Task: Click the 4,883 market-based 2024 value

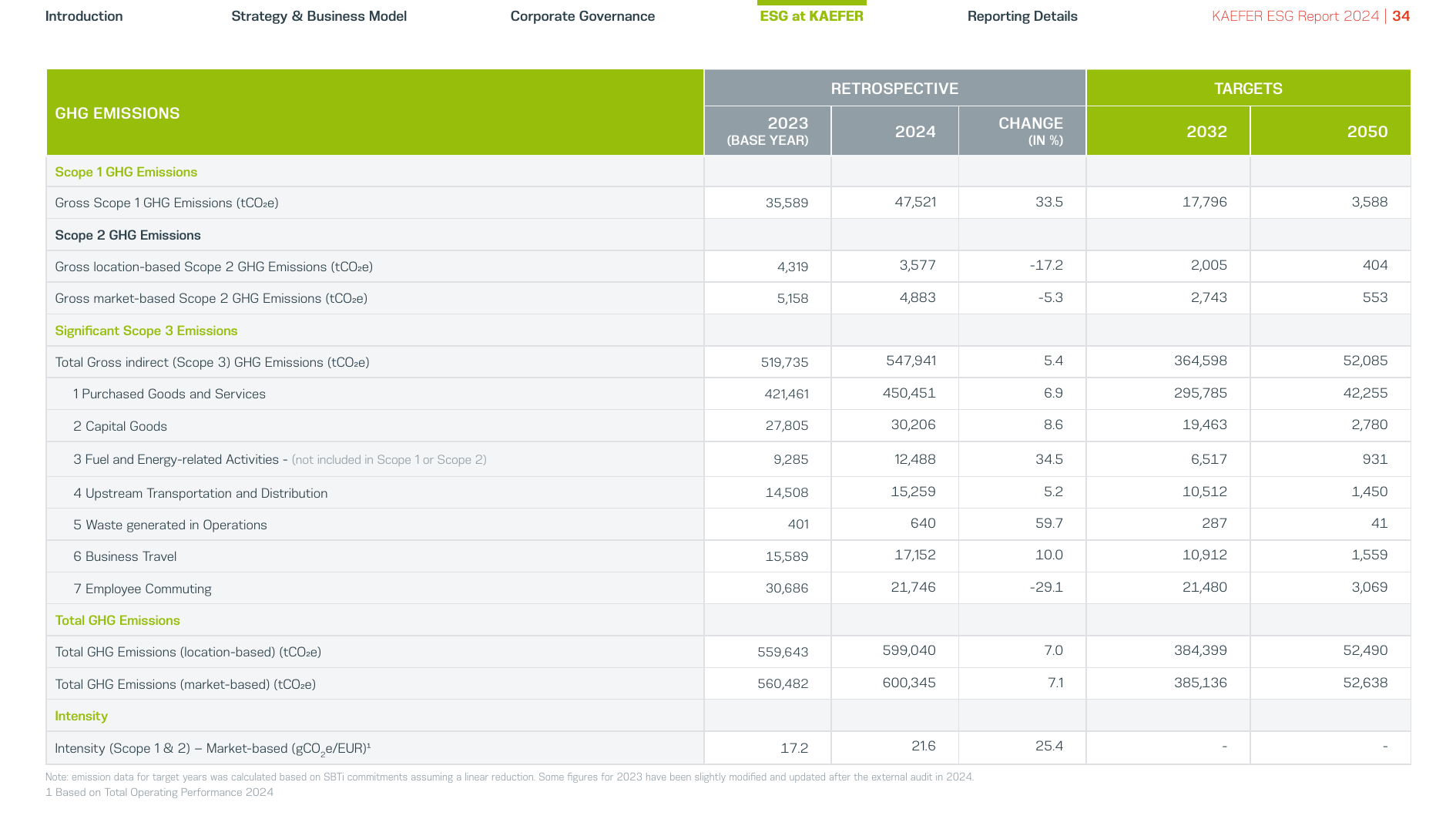Action: pyautogui.click(x=918, y=297)
